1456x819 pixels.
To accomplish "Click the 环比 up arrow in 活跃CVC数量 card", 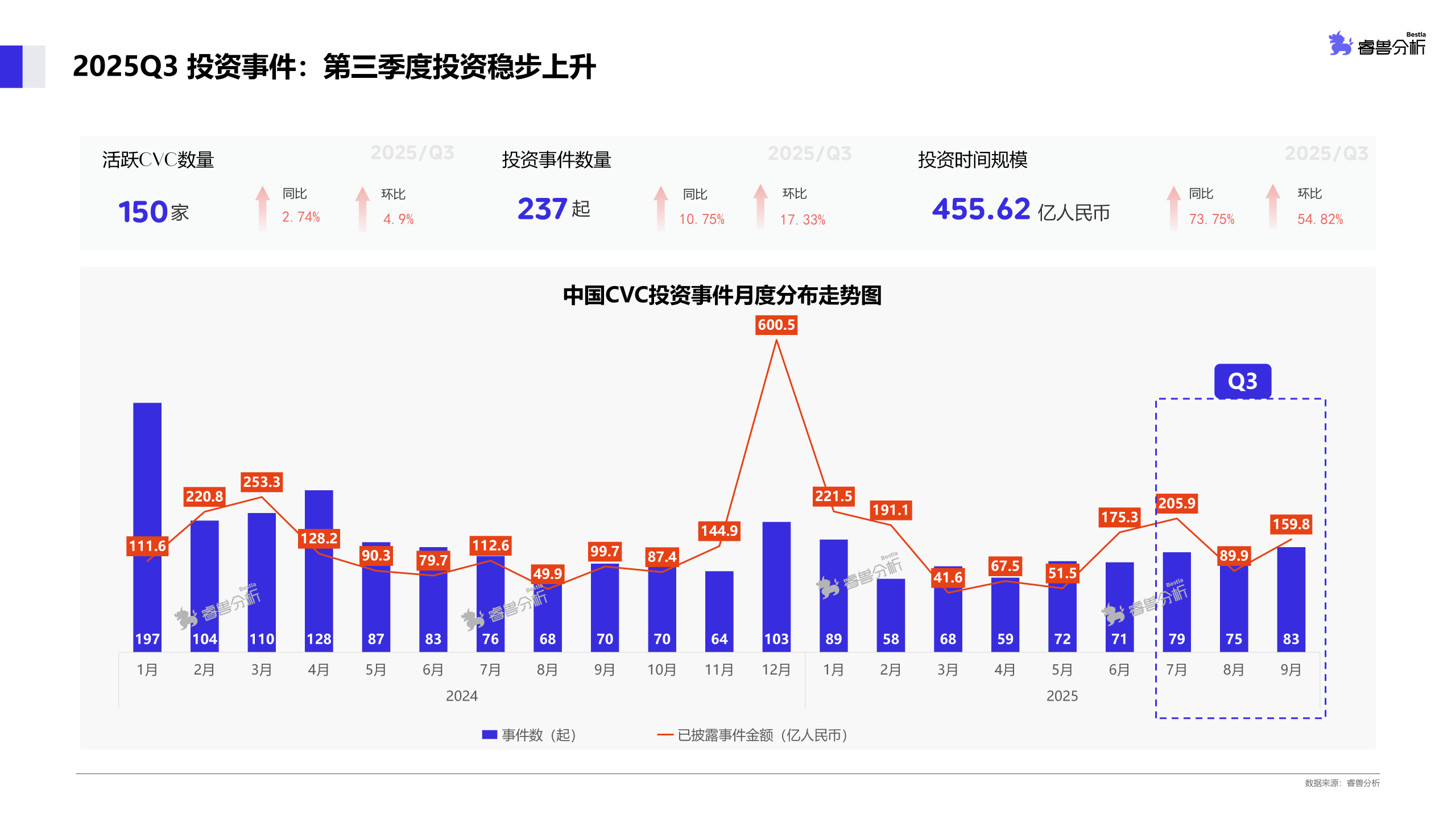I will (x=362, y=208).
